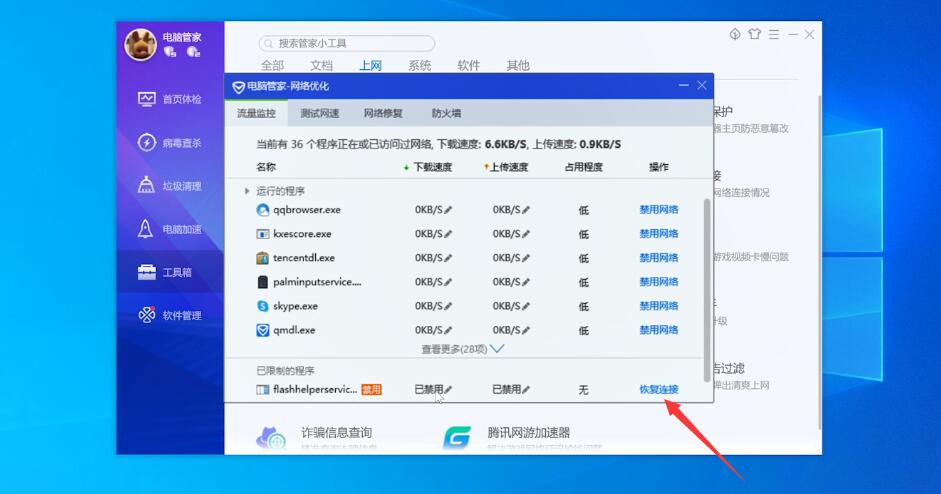Image resolution: width=941 pixels, height=494 pixels.
Task: Open 首页体检 from the sidebar
Action: pyautogui.click(x=170, y=99)
